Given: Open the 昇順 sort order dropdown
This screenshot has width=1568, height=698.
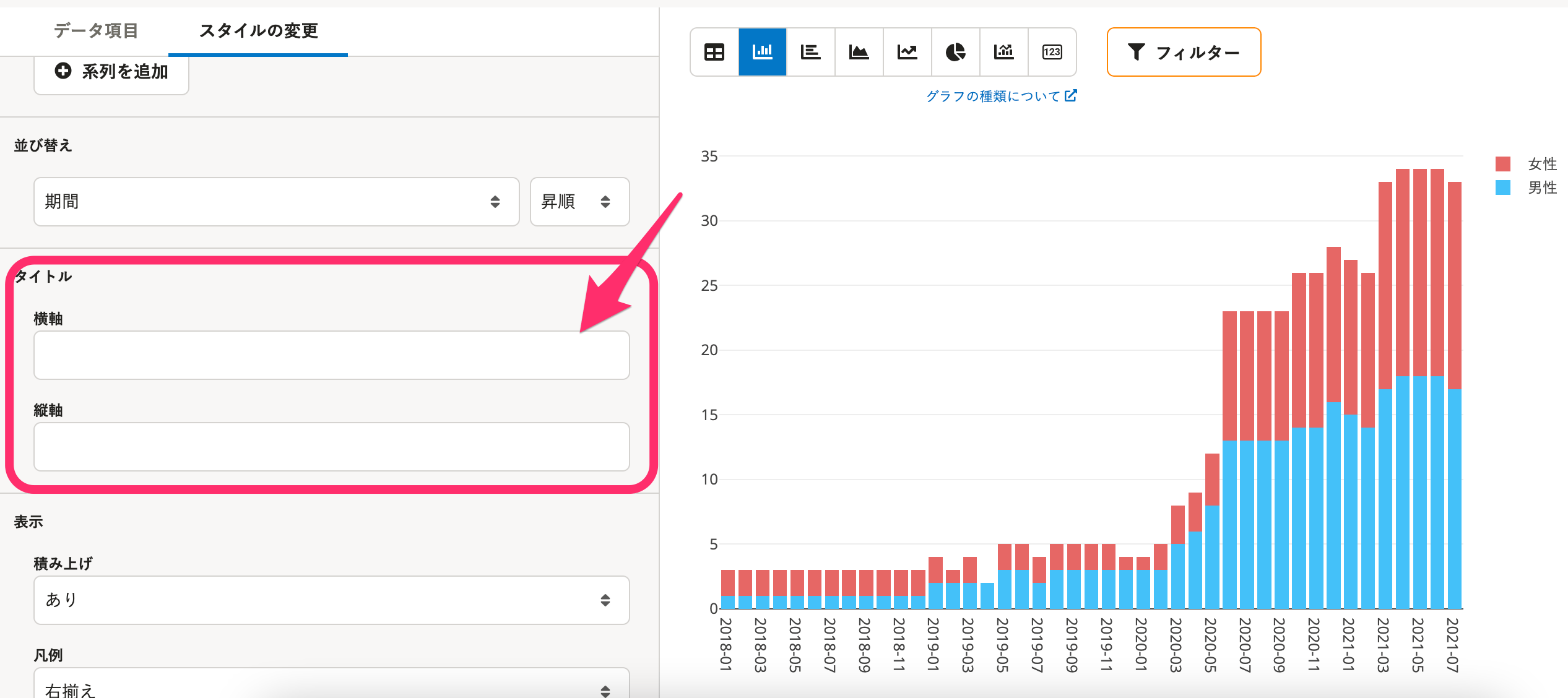Looking at the screenshot, I should (579, 202).
